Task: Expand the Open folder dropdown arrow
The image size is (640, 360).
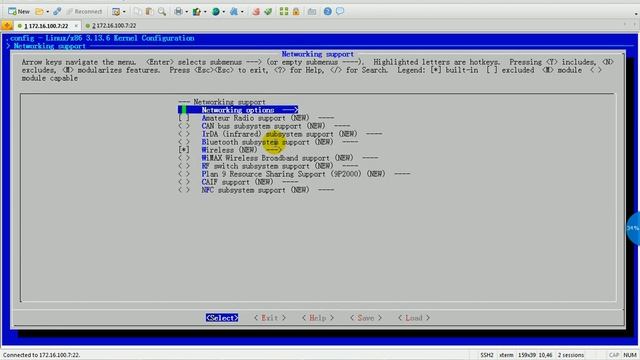Action: point(47,12)
